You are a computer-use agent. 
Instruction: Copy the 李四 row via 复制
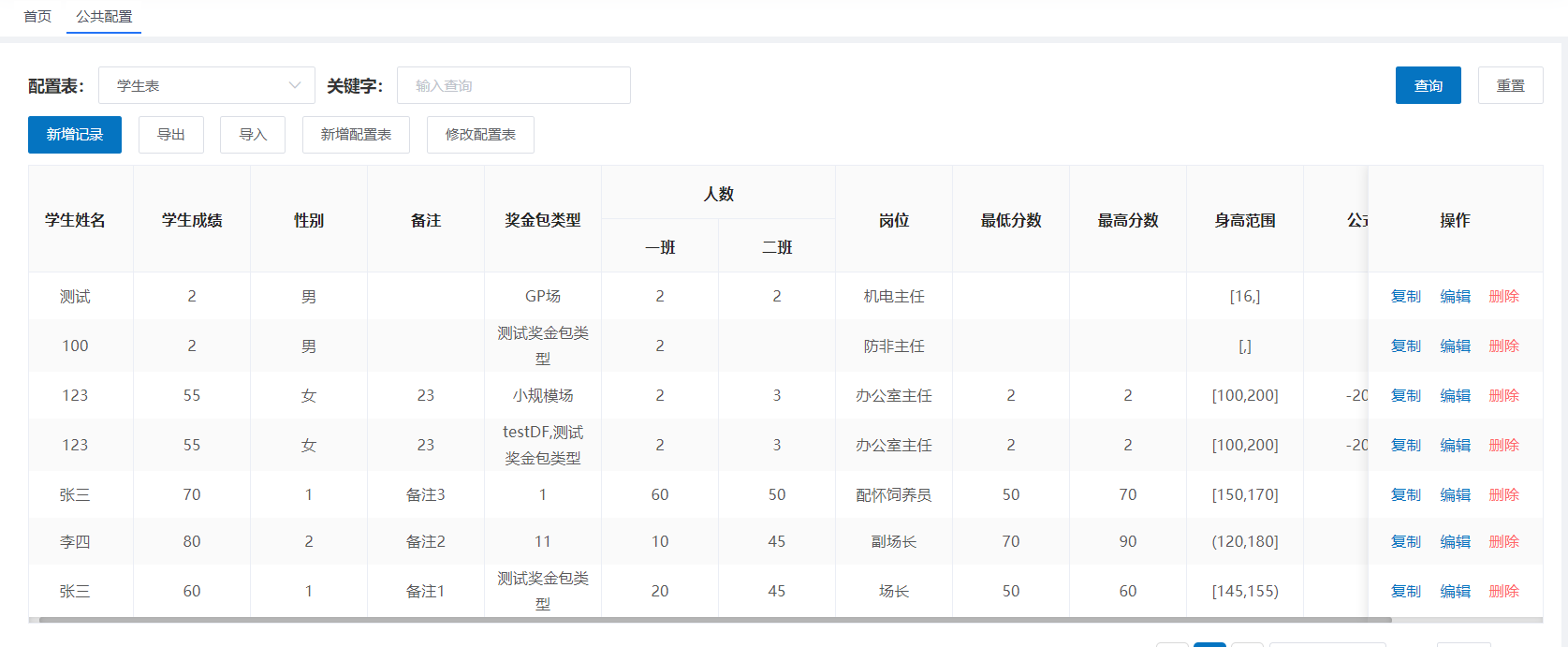(x=1405, y=541)
